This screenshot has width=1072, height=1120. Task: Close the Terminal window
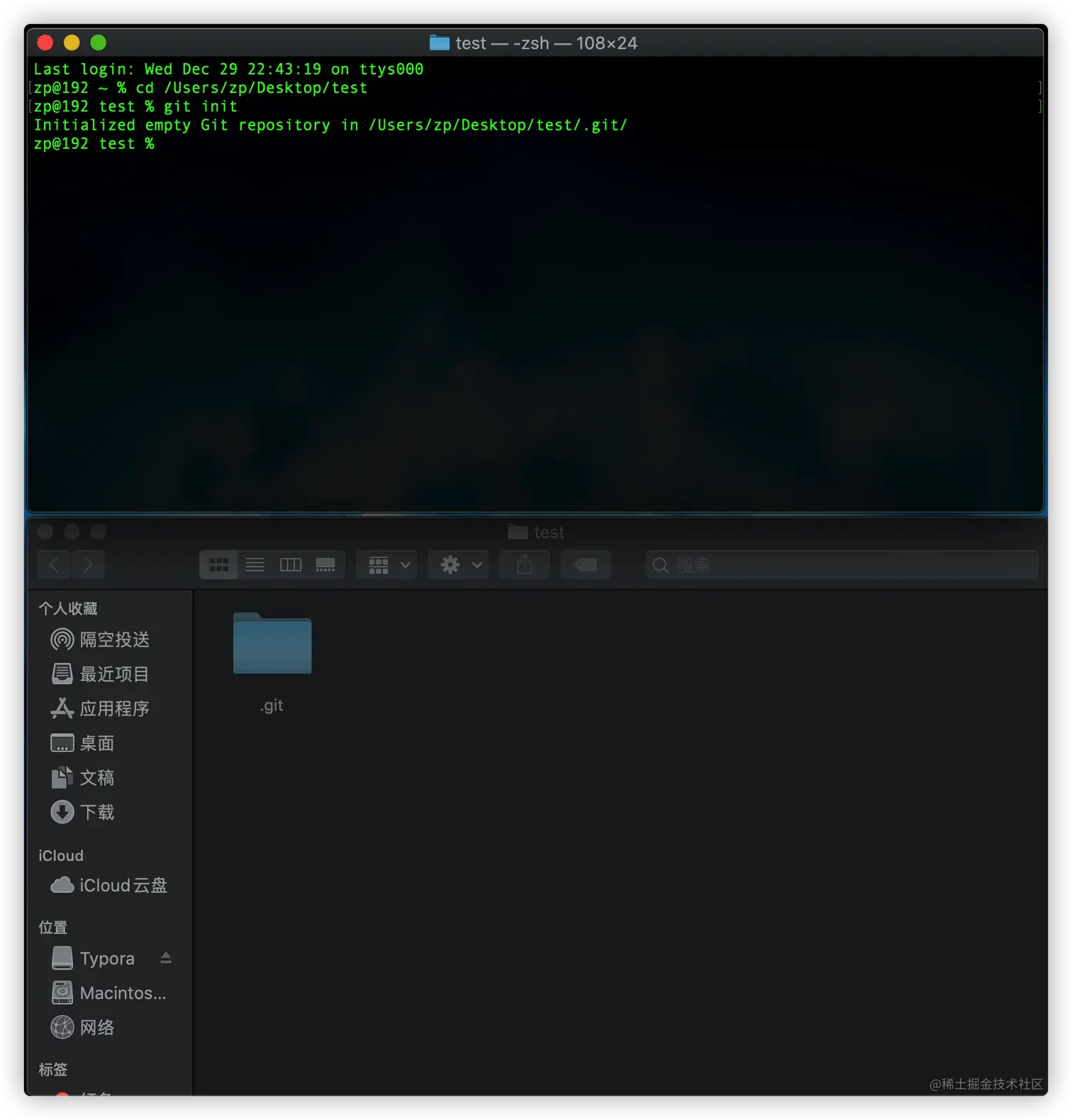click(45, 43)
